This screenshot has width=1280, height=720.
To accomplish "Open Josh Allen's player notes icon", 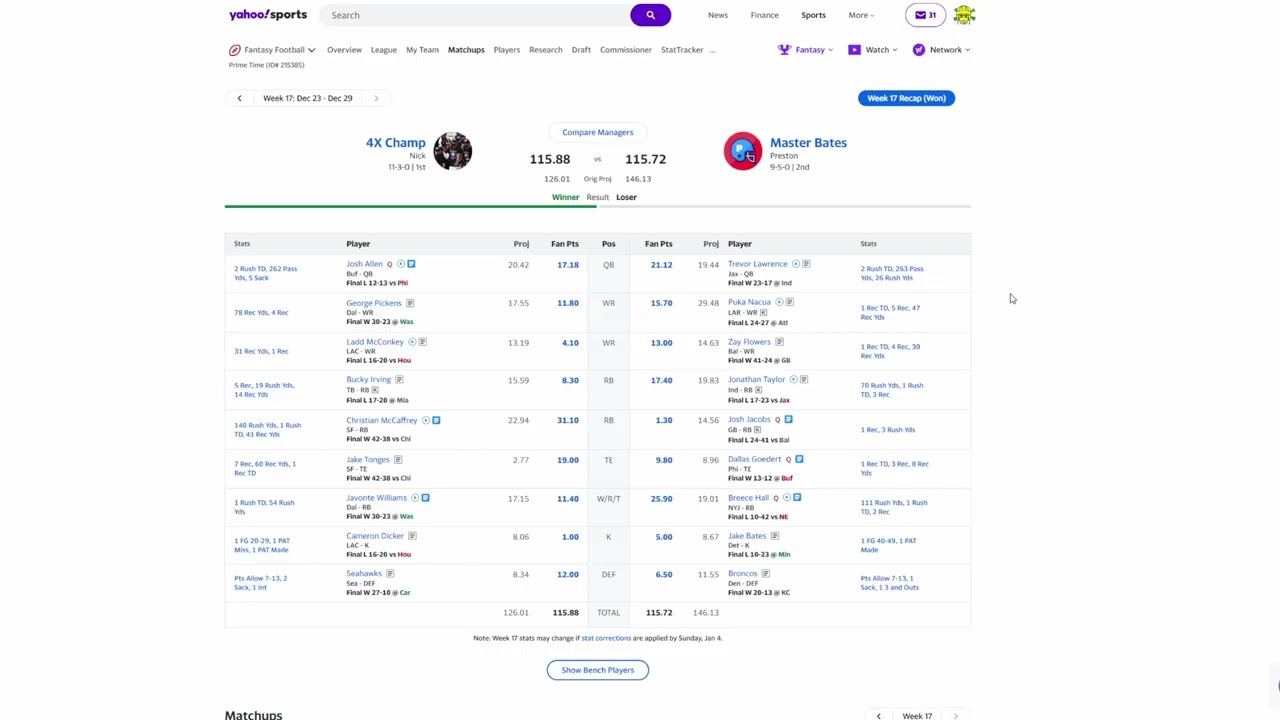I will [411, 264].
